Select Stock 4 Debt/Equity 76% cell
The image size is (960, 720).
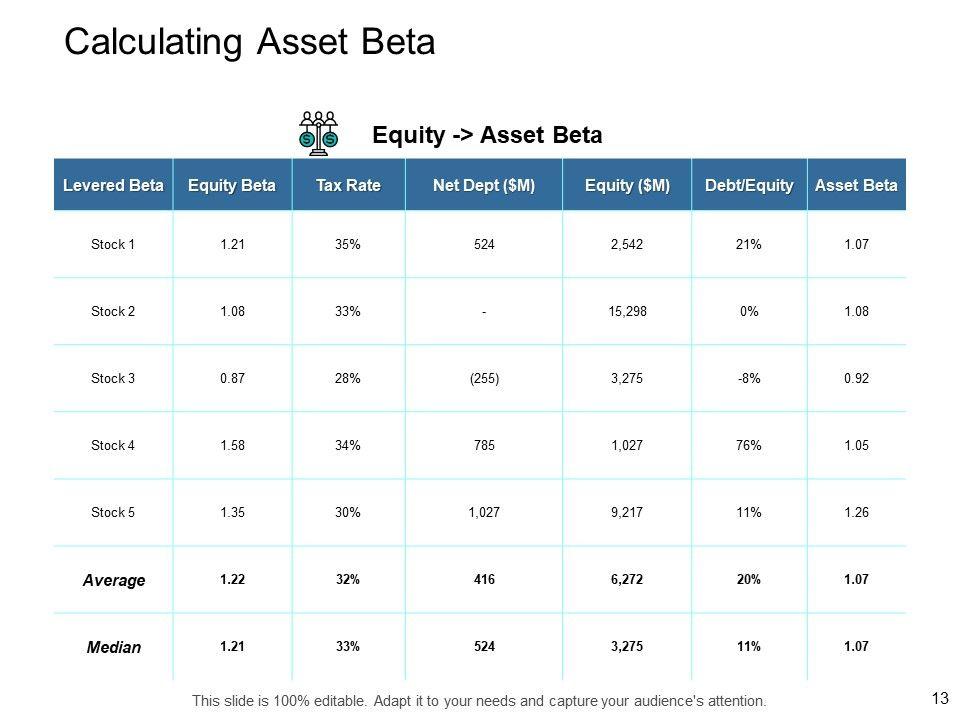tap(749, 445)
